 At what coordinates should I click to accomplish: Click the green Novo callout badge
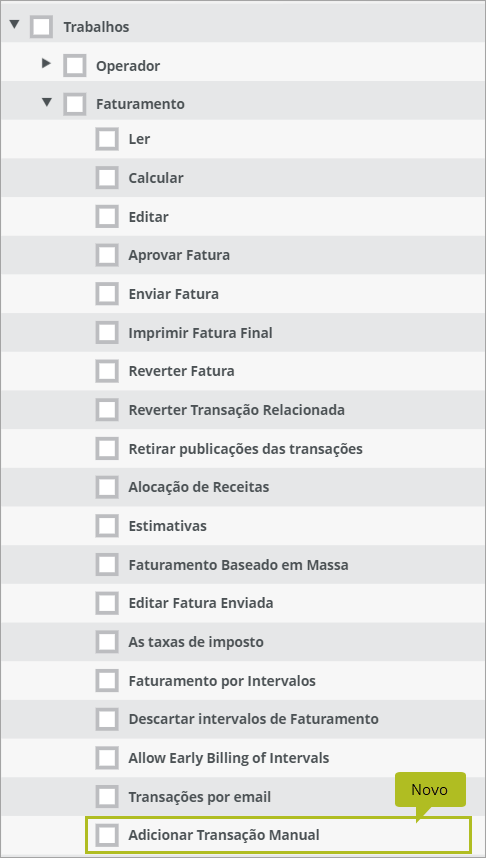point(430,790)
